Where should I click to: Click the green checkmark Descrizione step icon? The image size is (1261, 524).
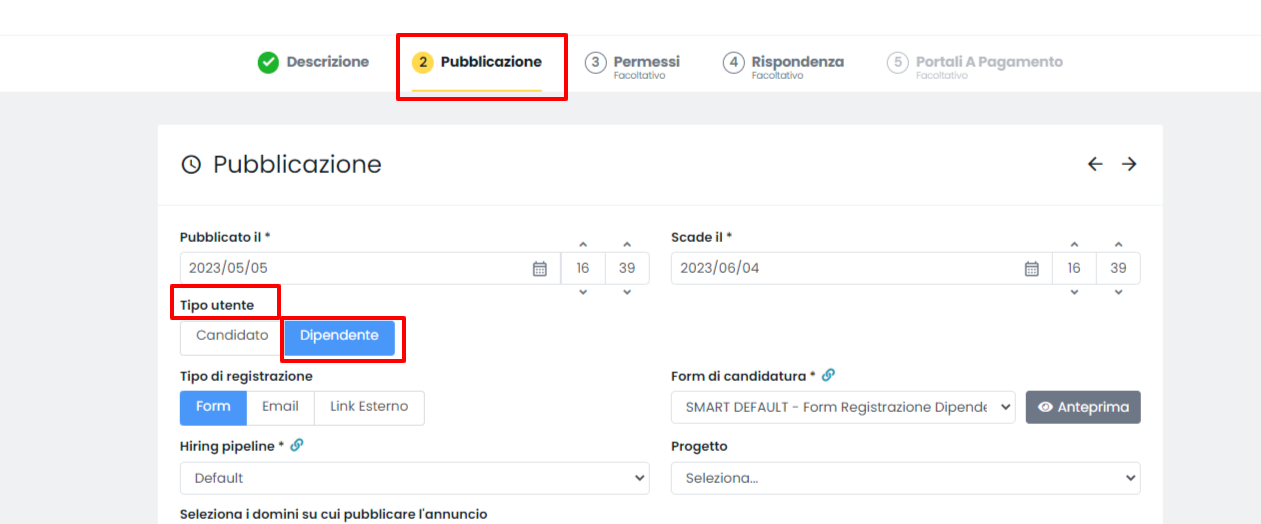[x=268, y=62]
